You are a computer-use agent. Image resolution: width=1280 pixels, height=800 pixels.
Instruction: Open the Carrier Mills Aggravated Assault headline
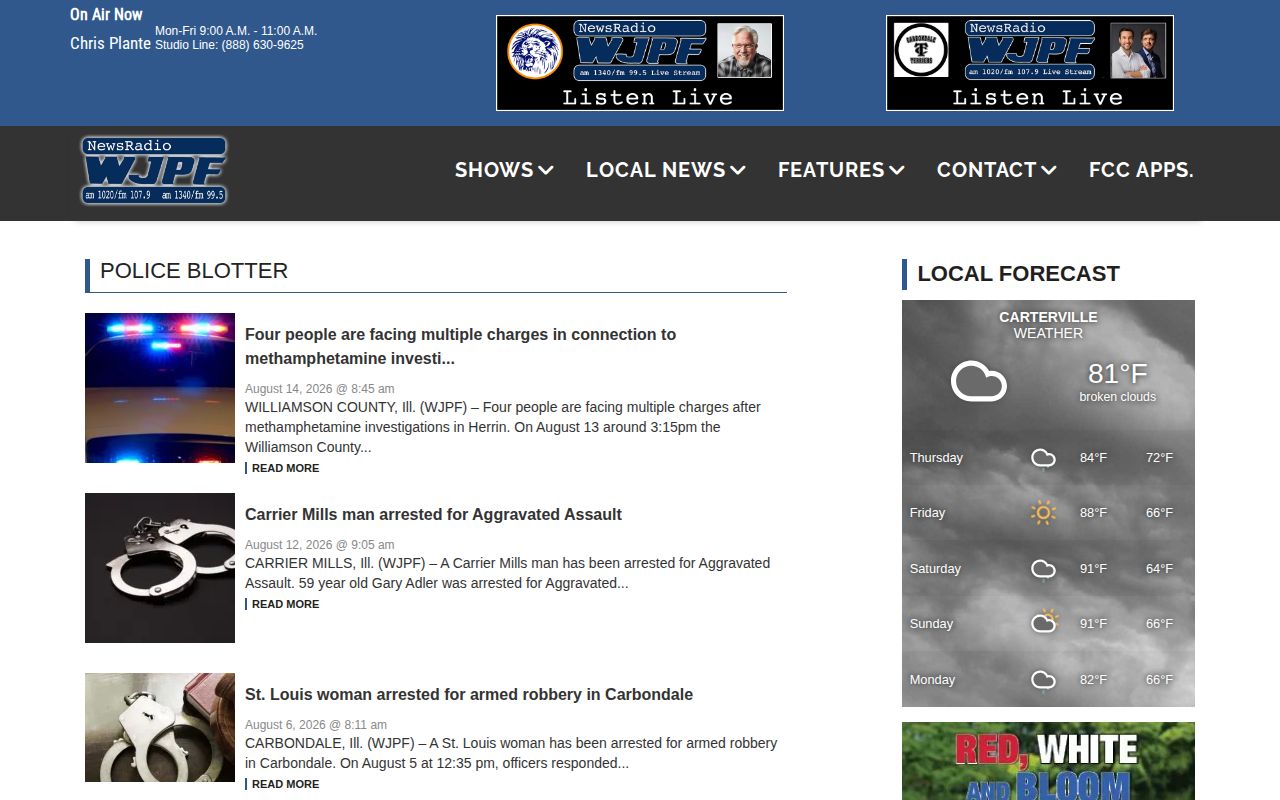point(433,514)
